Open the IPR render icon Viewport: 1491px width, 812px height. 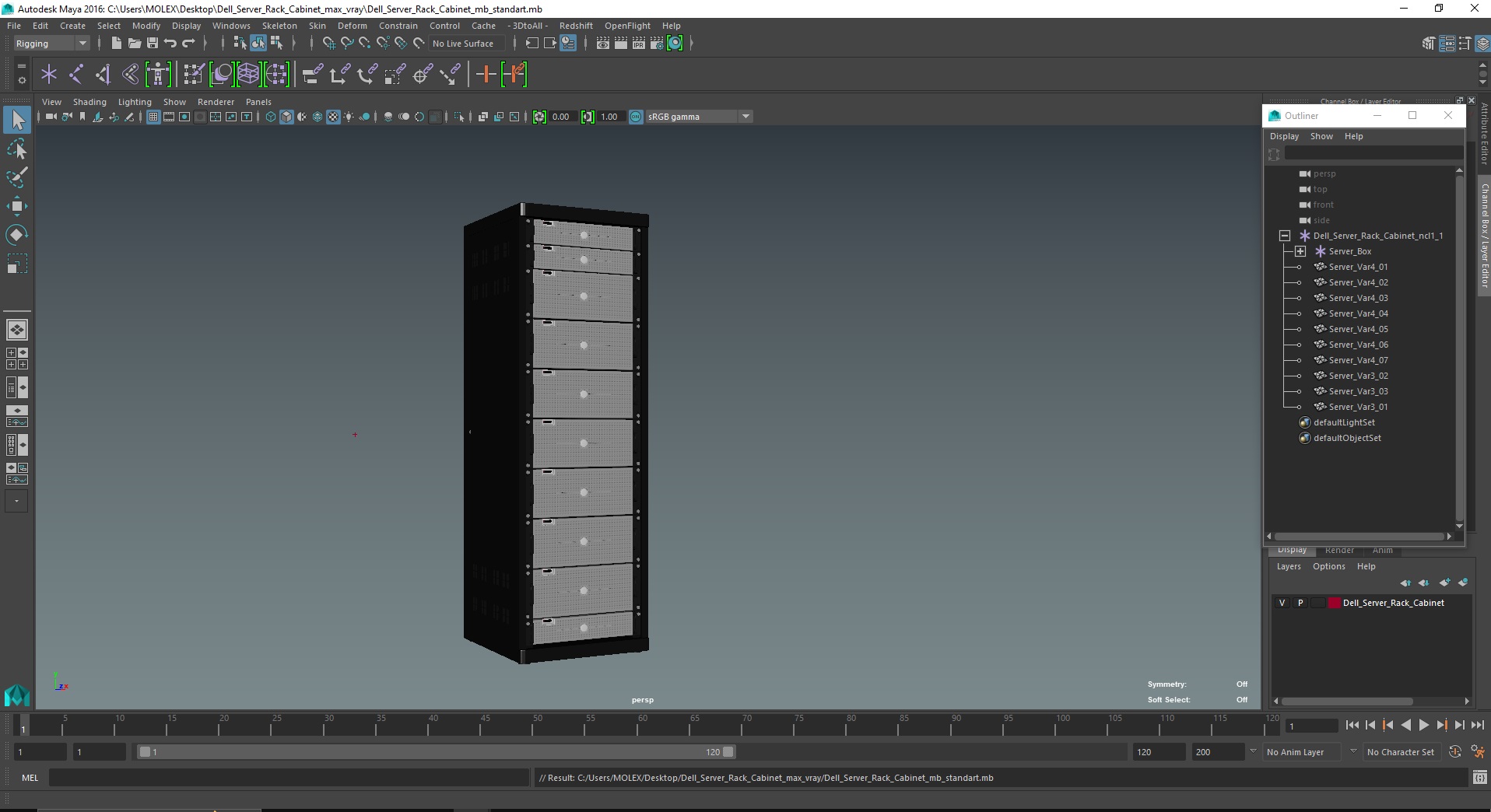point(638,44)
